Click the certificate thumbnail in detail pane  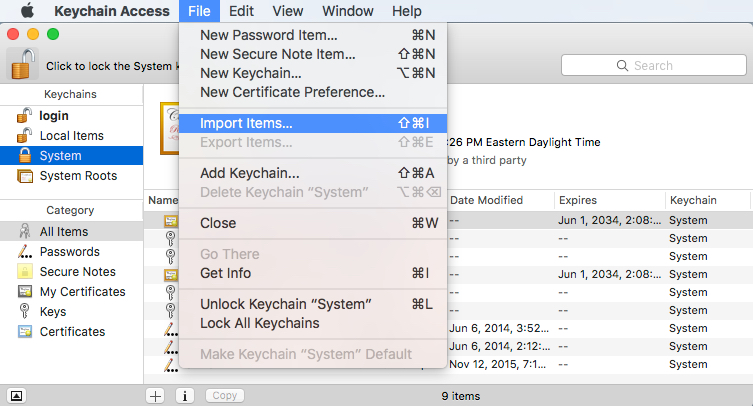(x=170, y=128)
